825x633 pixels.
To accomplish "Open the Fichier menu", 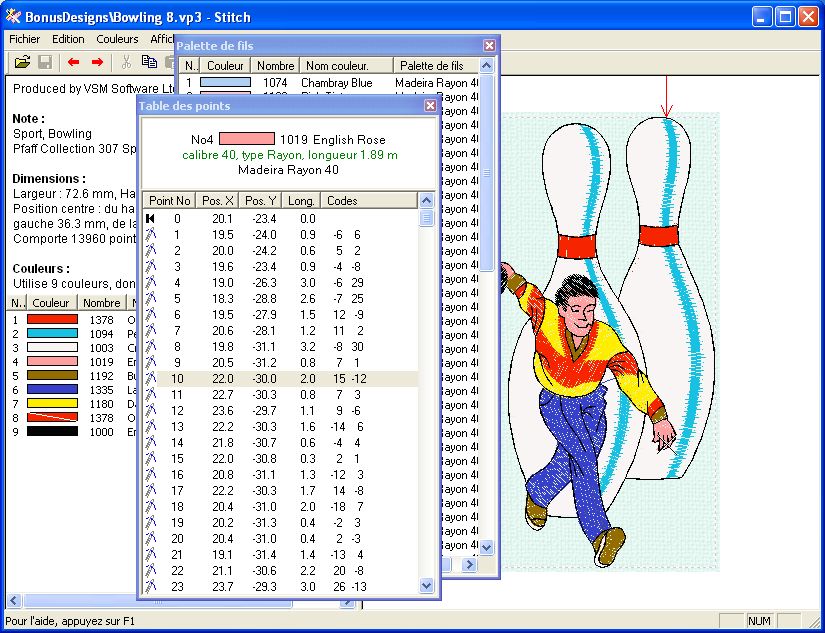I will [x=25, y=39].
